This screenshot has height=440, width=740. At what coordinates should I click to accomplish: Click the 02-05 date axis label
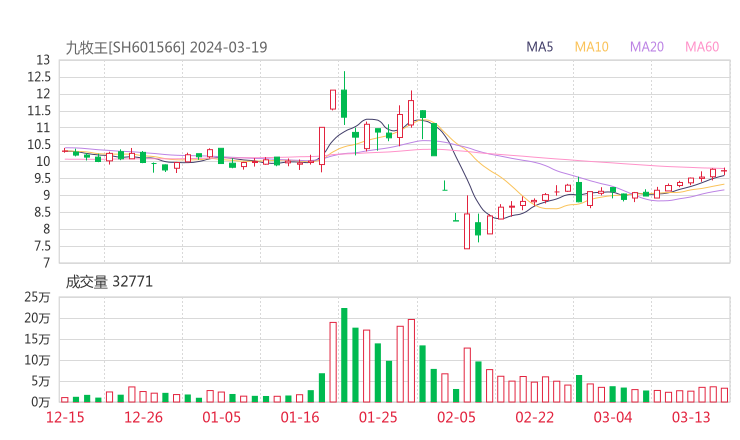456,417
